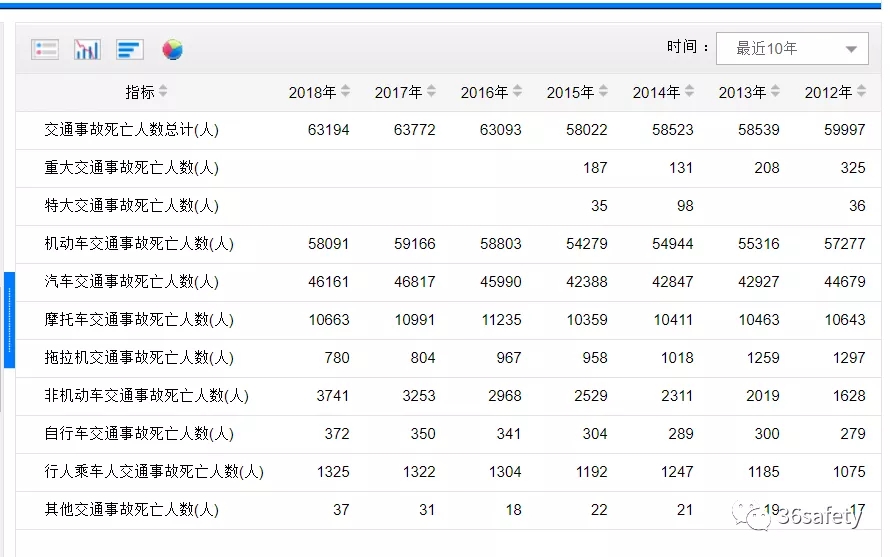This screenshot has height=557, width=890.
Task: Sort table by 2013年 column
Action: [776, 91]
